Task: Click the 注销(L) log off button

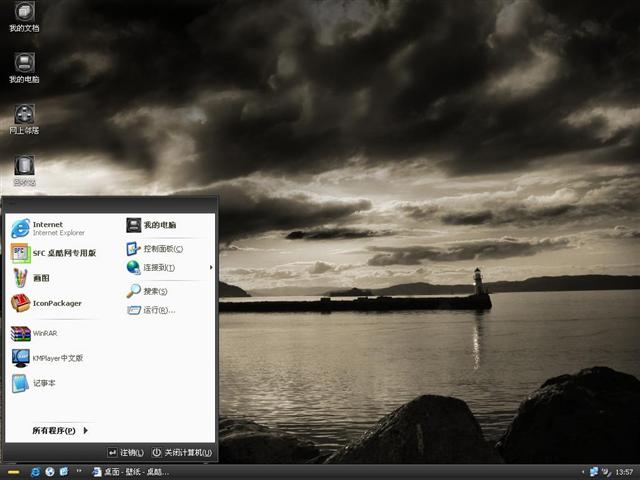Action: (x=126, y=453)
